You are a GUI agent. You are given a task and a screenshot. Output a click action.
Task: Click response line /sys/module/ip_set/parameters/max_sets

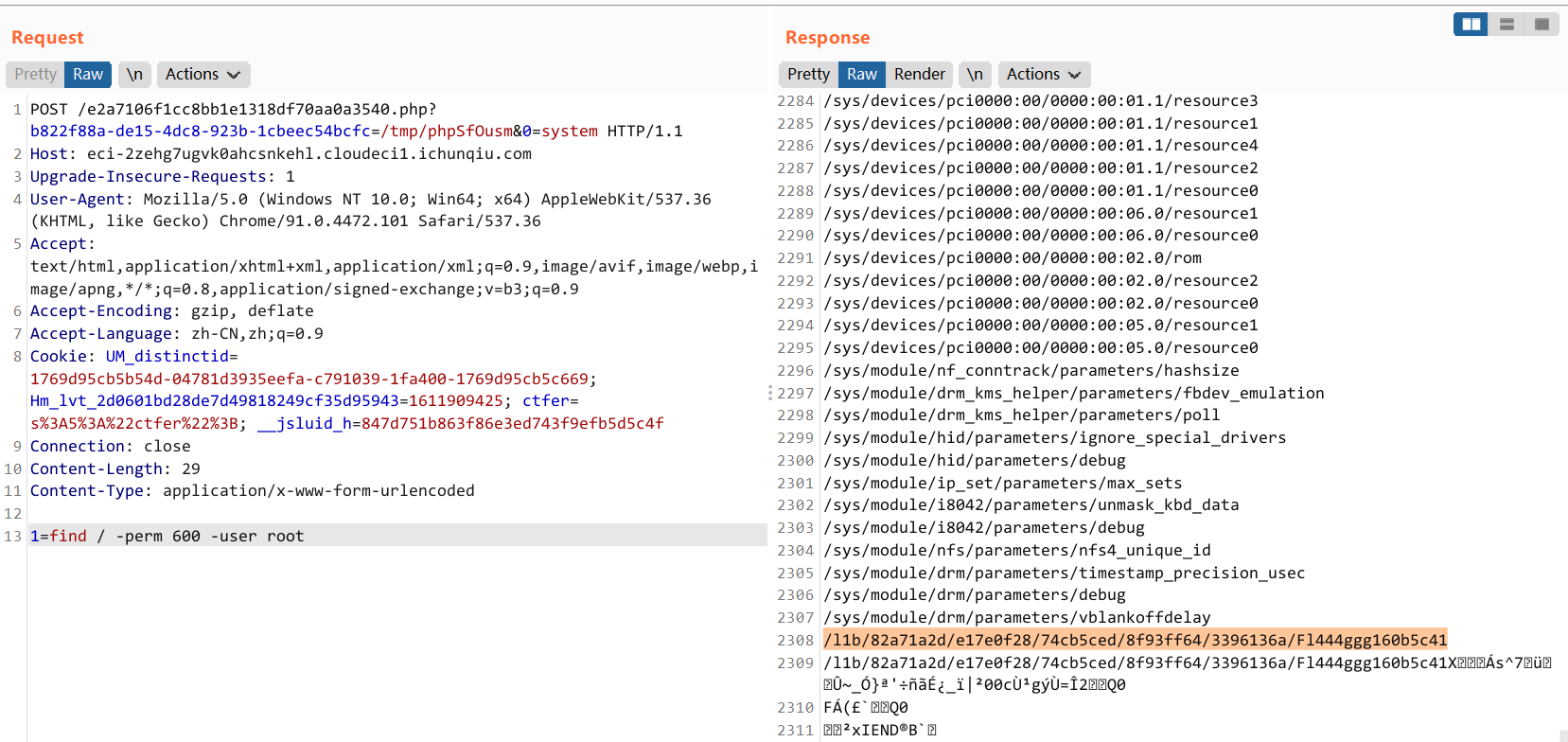point(1003,483)
